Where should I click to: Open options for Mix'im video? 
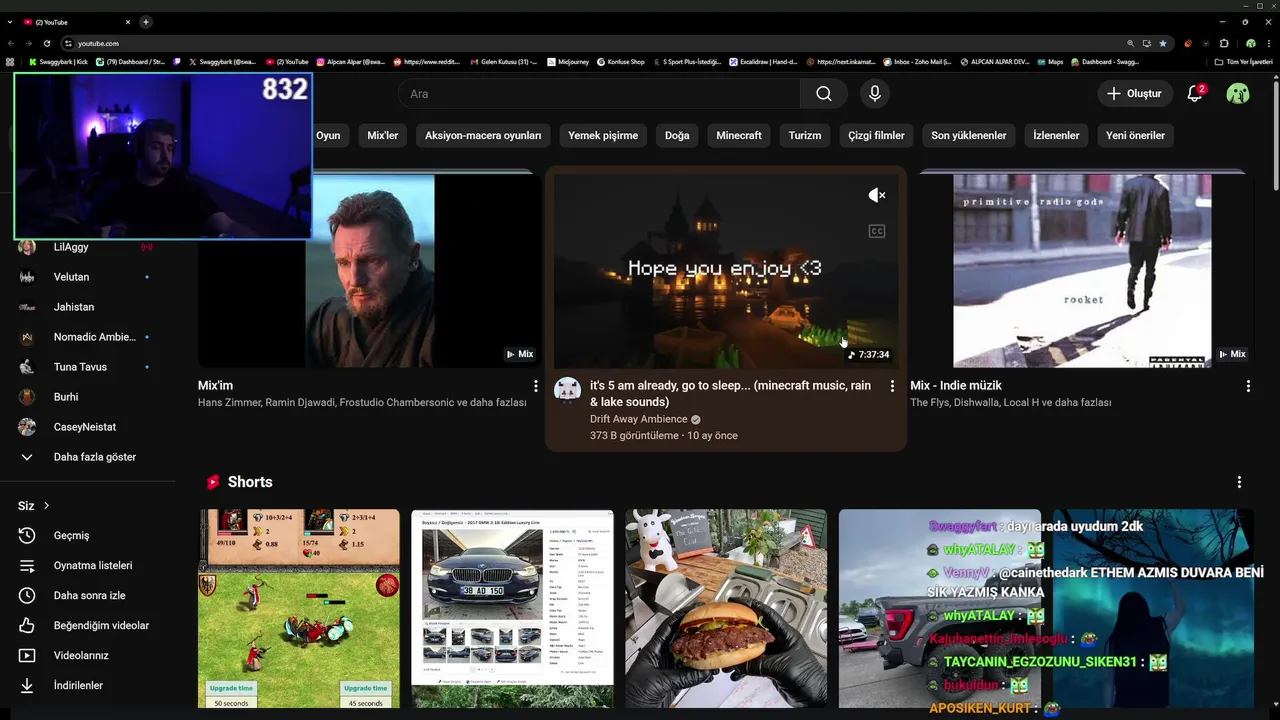pyautogui.click(x=536, y=386)
